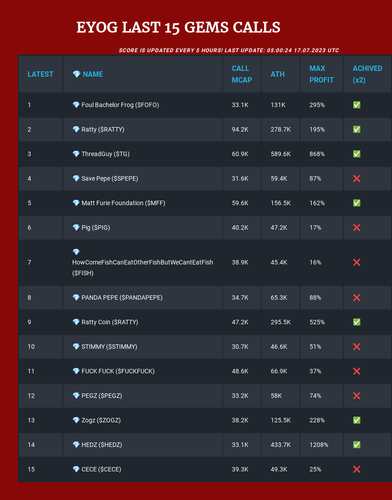Click the 868% max profit value
This screenshot has width=392, height=500.
317,154
